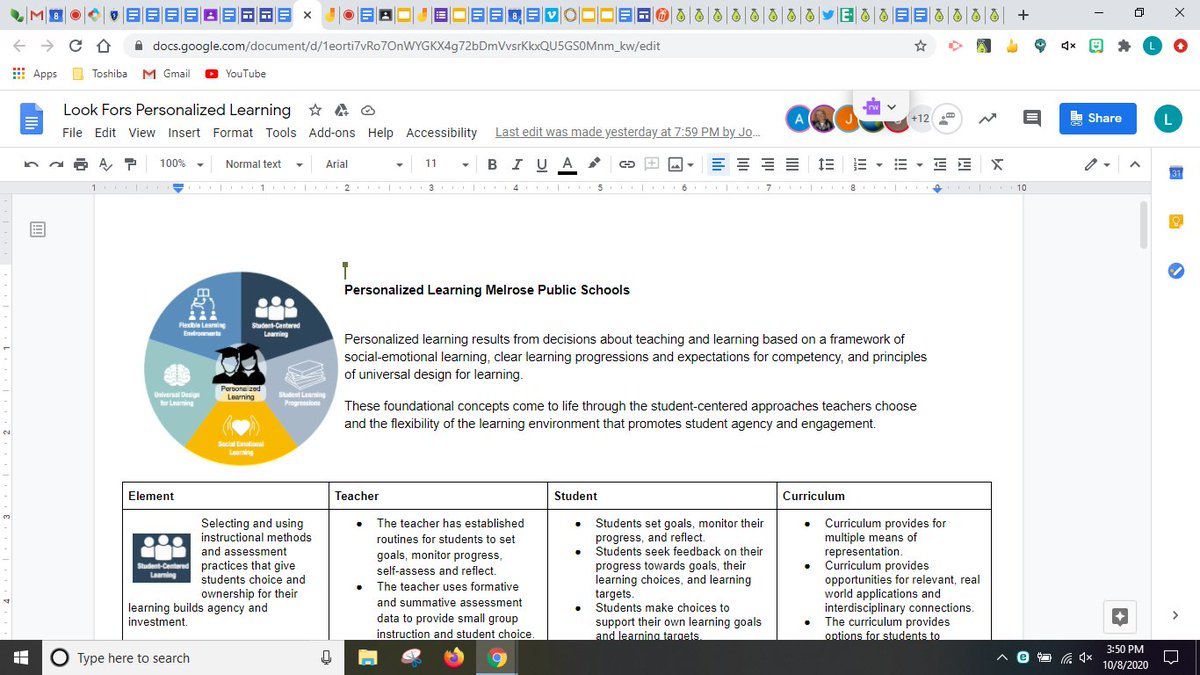Viewport: 1200px width, 675px height.
Task: Open Google Calendar in the side panel
Action: (1176, 175)
